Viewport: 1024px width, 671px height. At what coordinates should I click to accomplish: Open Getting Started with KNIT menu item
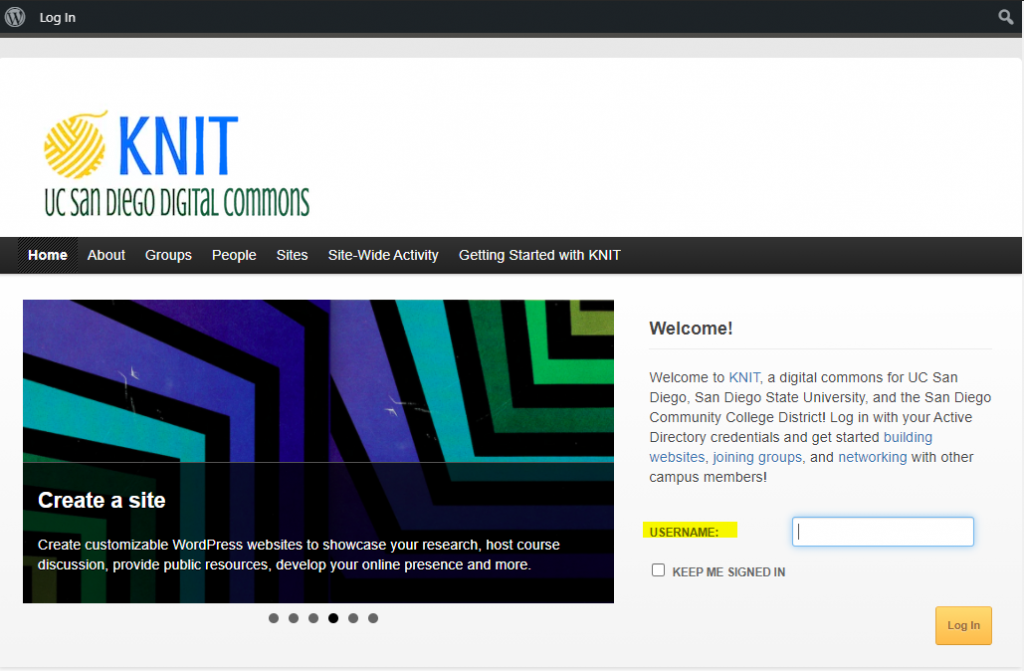[x=539, y=255]
